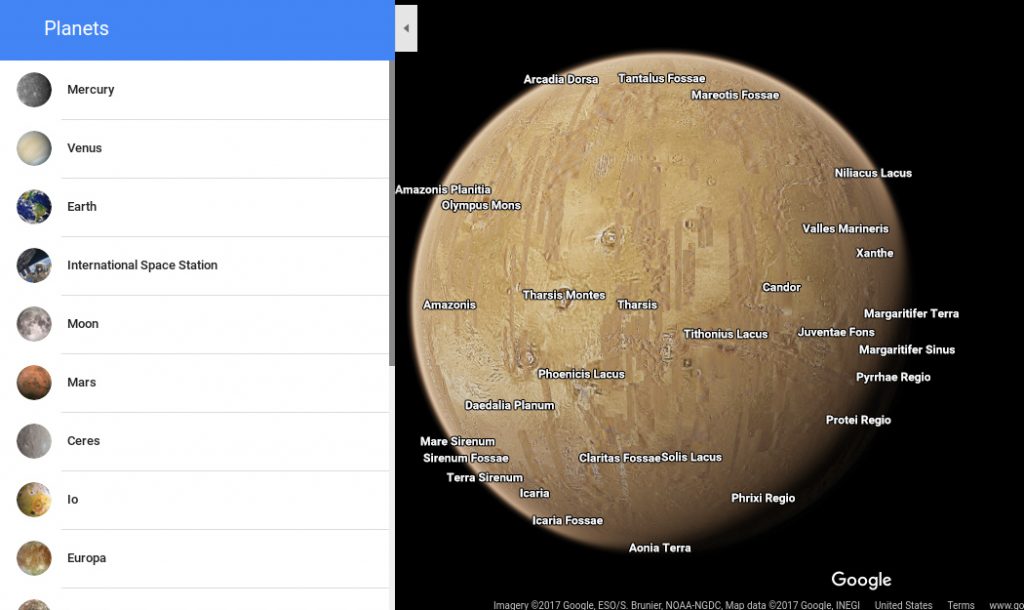
Task: Select the Valles Marineris map label
Action: 845,229
